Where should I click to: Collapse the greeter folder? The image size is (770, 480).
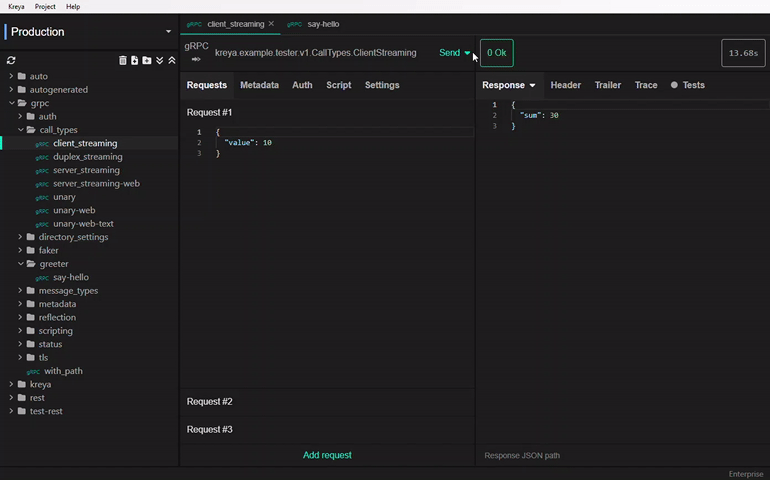click(x=22, y=264)
